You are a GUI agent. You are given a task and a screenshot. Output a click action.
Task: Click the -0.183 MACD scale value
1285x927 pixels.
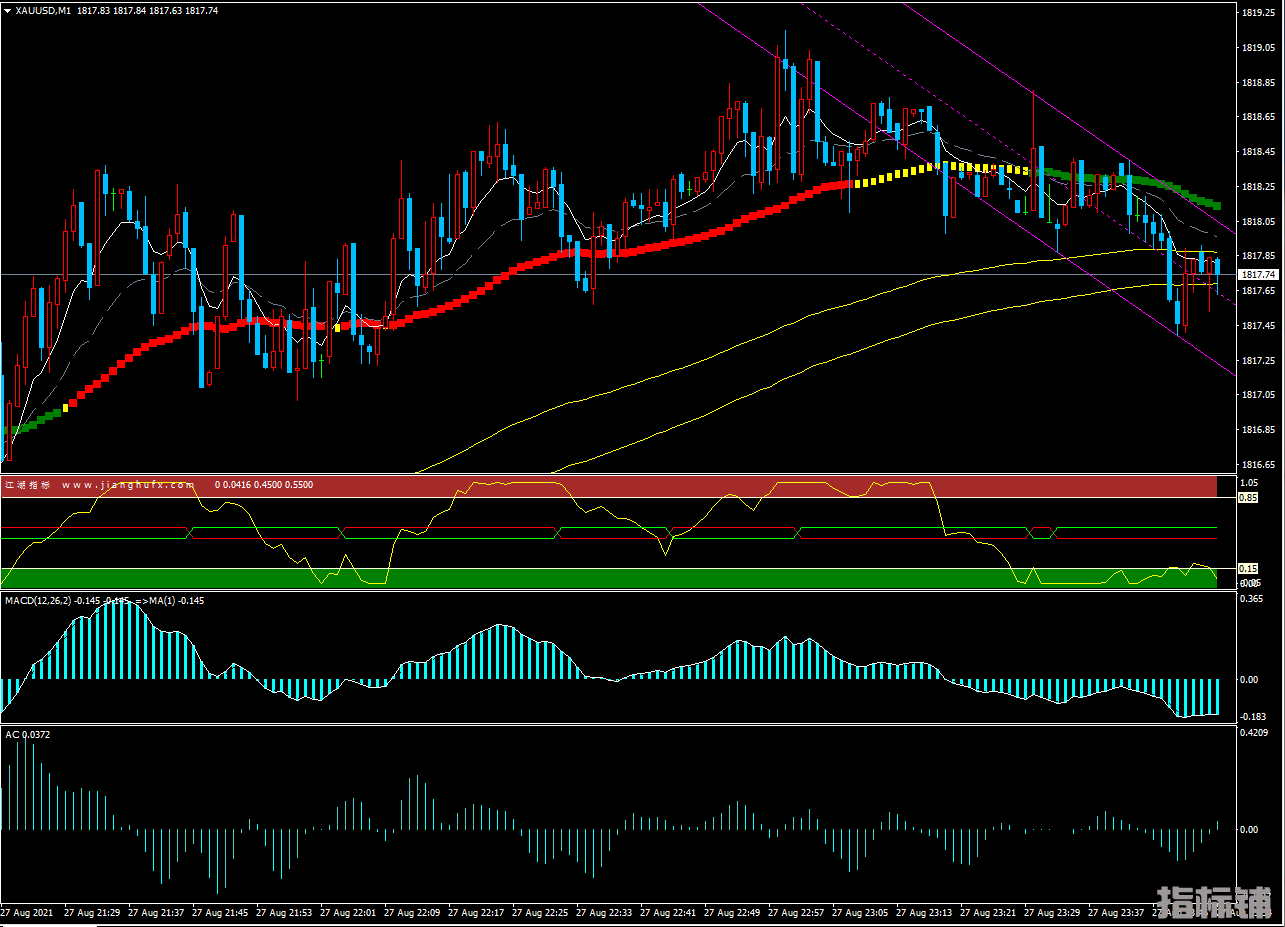click(1252, 716)
